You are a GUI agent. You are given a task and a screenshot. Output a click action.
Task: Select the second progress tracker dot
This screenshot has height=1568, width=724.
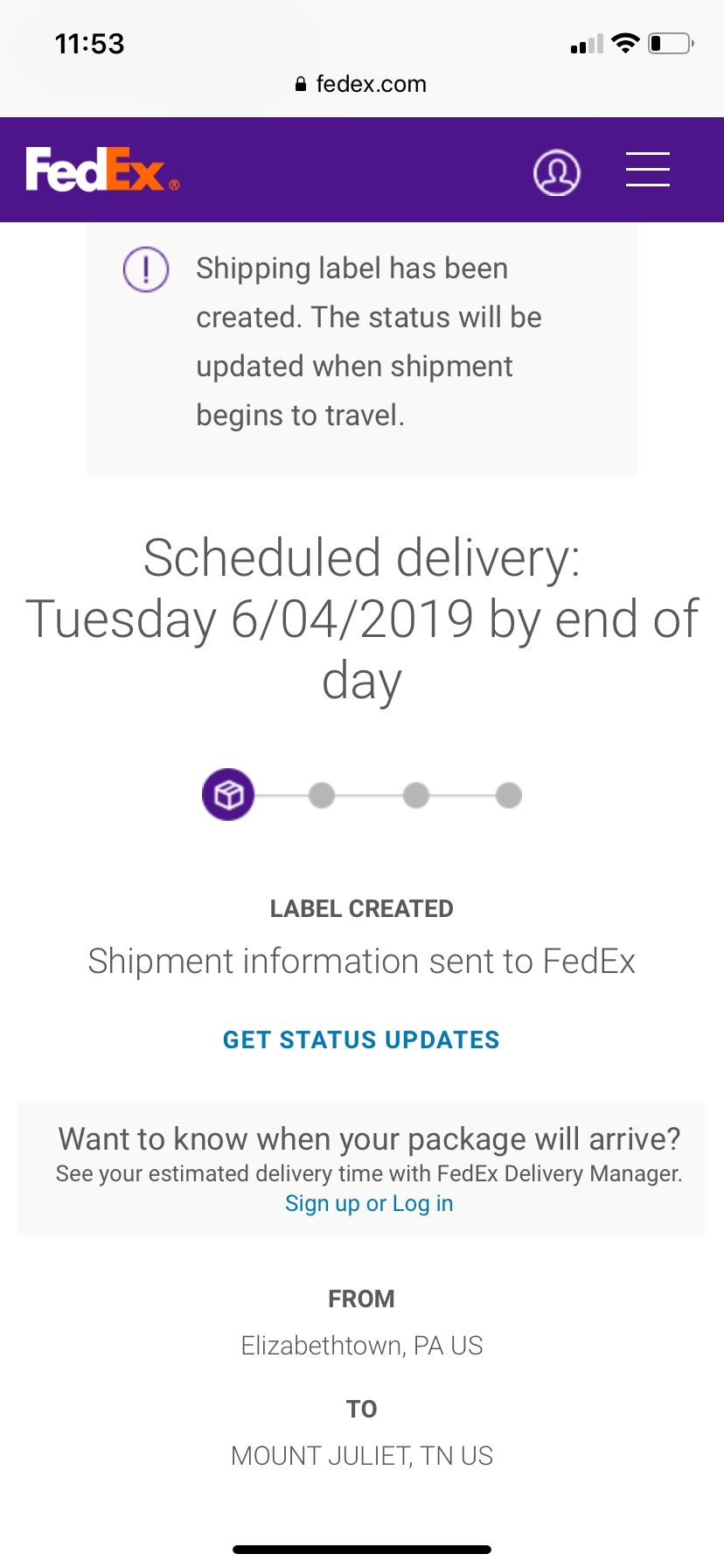pos(322,795)
